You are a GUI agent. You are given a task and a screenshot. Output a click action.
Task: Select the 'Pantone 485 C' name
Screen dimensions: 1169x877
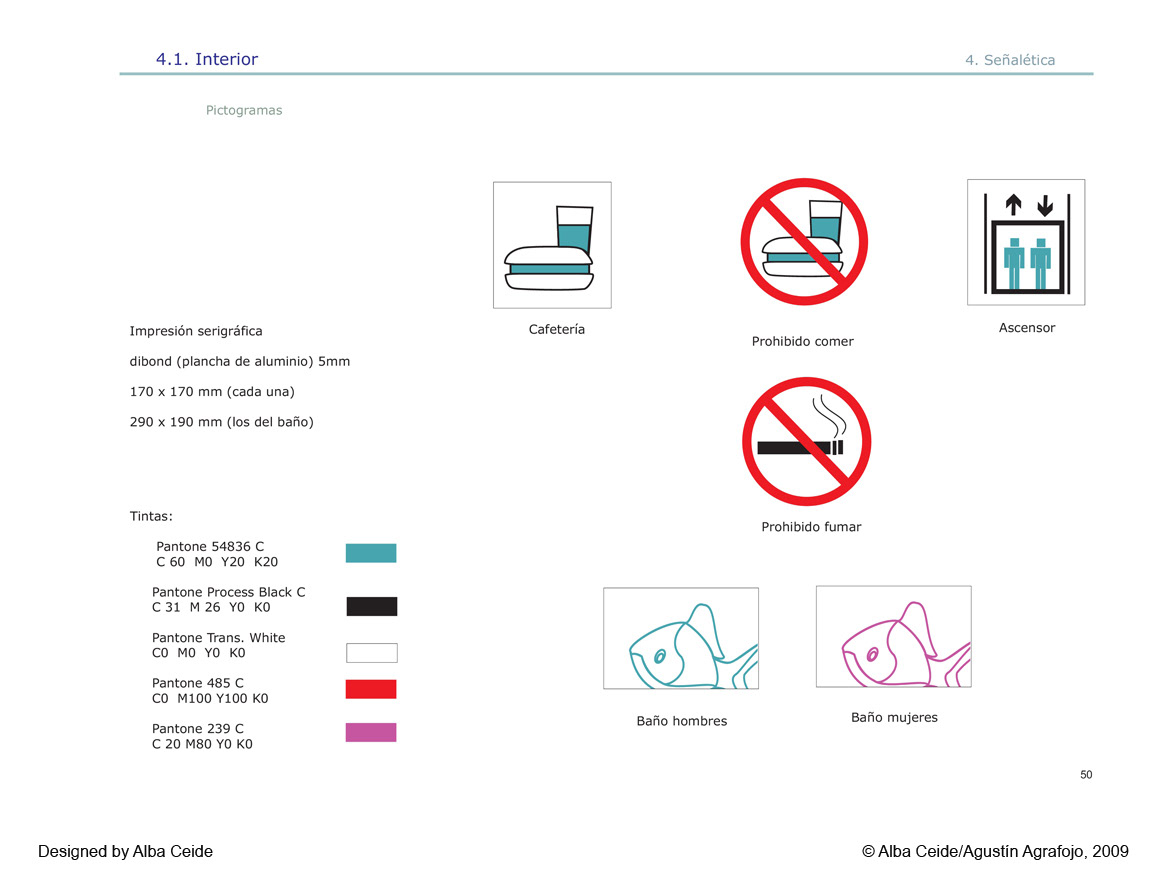pos(198,683)
